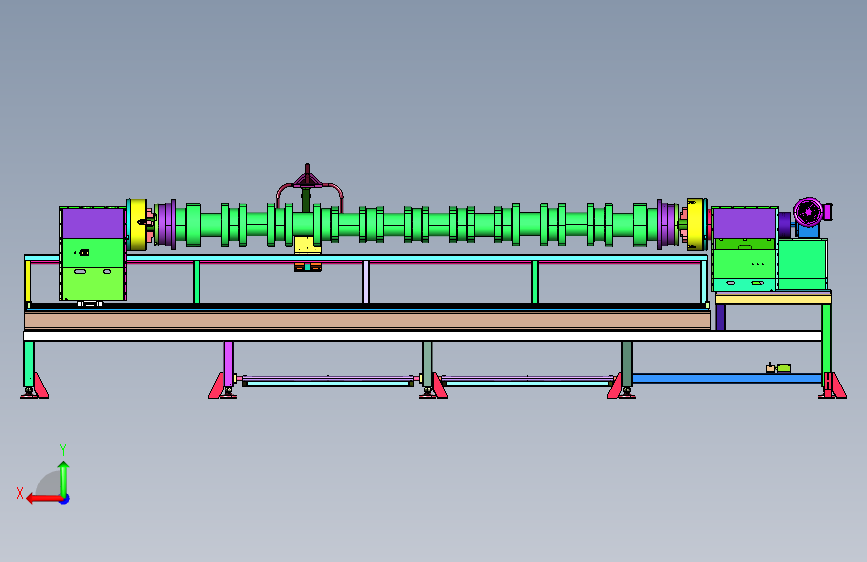Select the yellow flange disc on the right side

click(696, 224)
